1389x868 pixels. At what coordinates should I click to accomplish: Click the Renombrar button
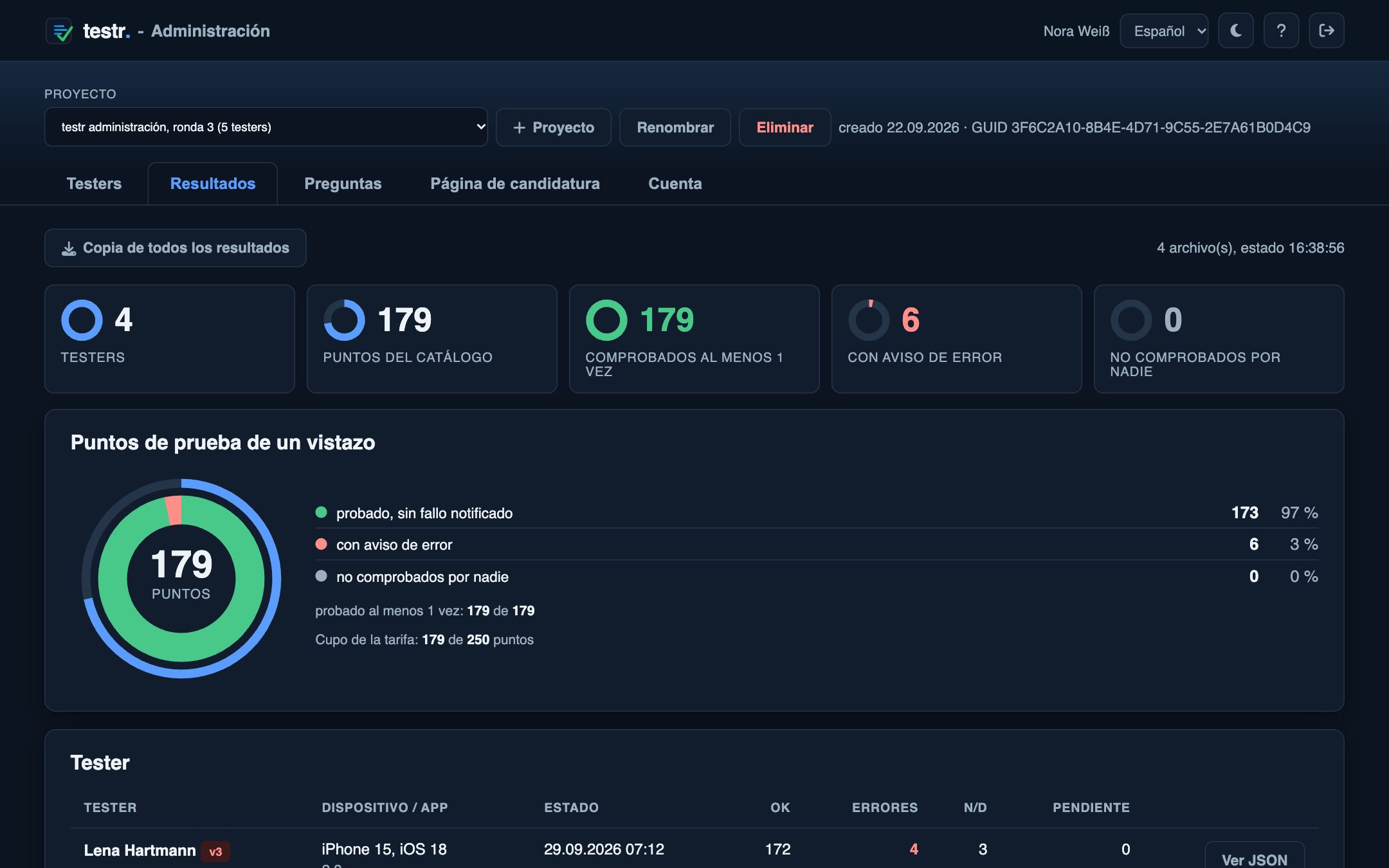tap(675, 127)
